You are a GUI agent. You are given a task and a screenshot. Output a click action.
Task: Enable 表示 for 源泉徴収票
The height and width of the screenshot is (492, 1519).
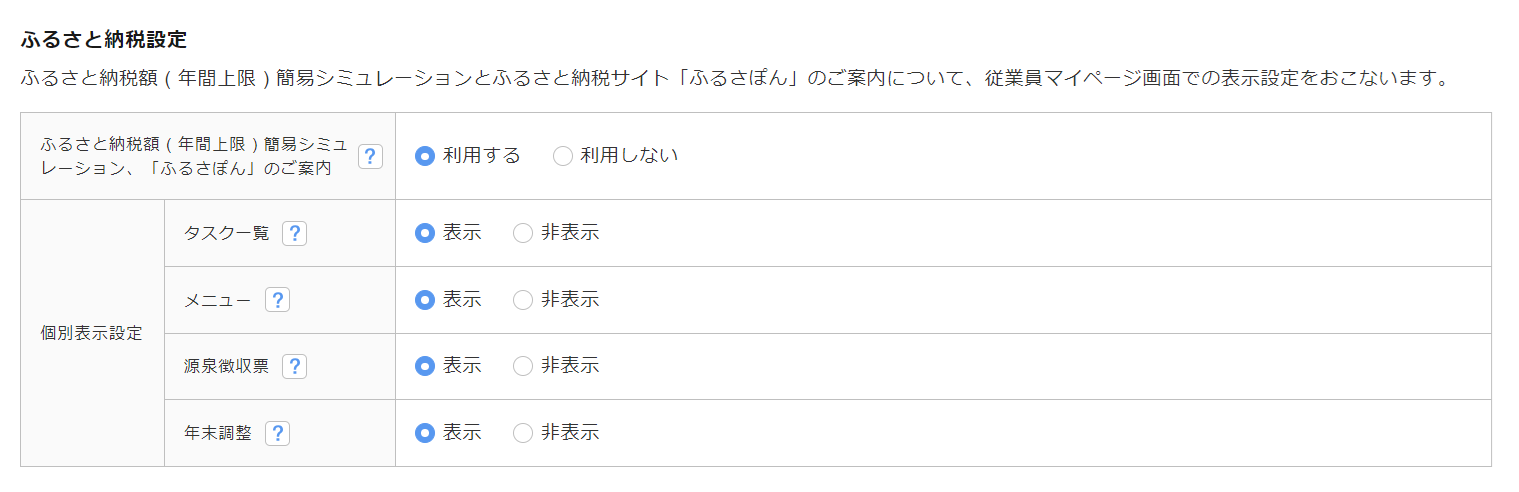coord(425,366)
